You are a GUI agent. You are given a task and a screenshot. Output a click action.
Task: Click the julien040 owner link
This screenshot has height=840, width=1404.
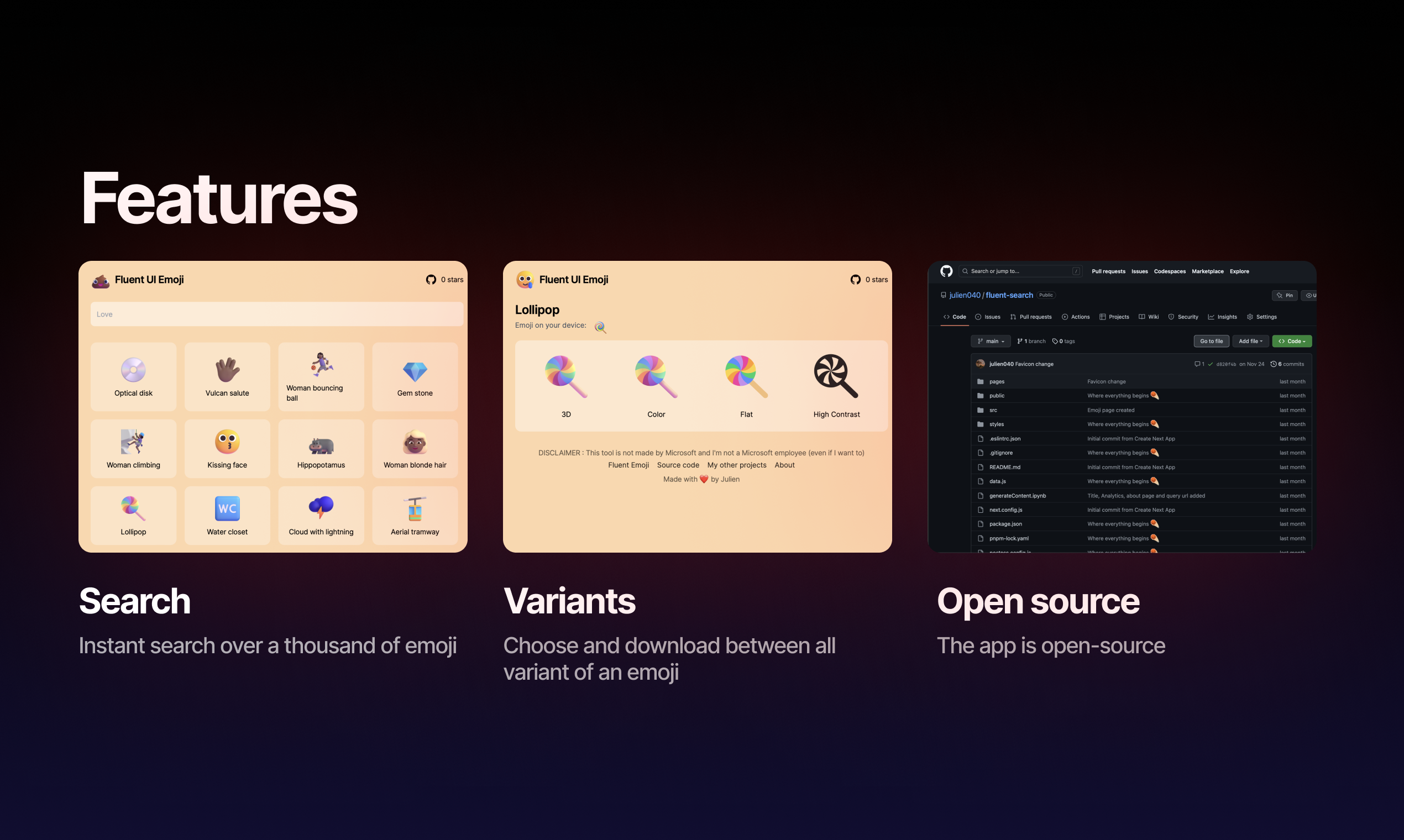click(965, 295)
